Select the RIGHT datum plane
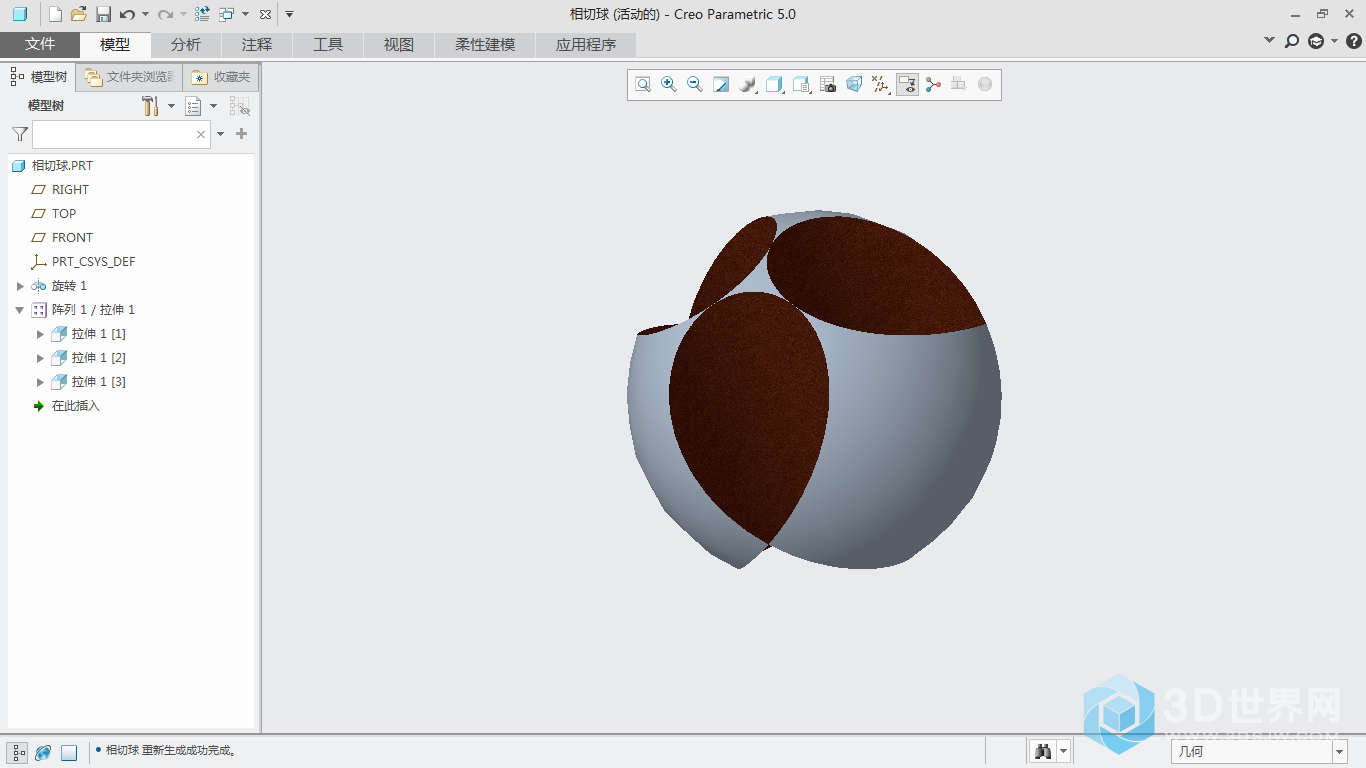The width and height of the screenshot is (1366, 768). point(70,190)
